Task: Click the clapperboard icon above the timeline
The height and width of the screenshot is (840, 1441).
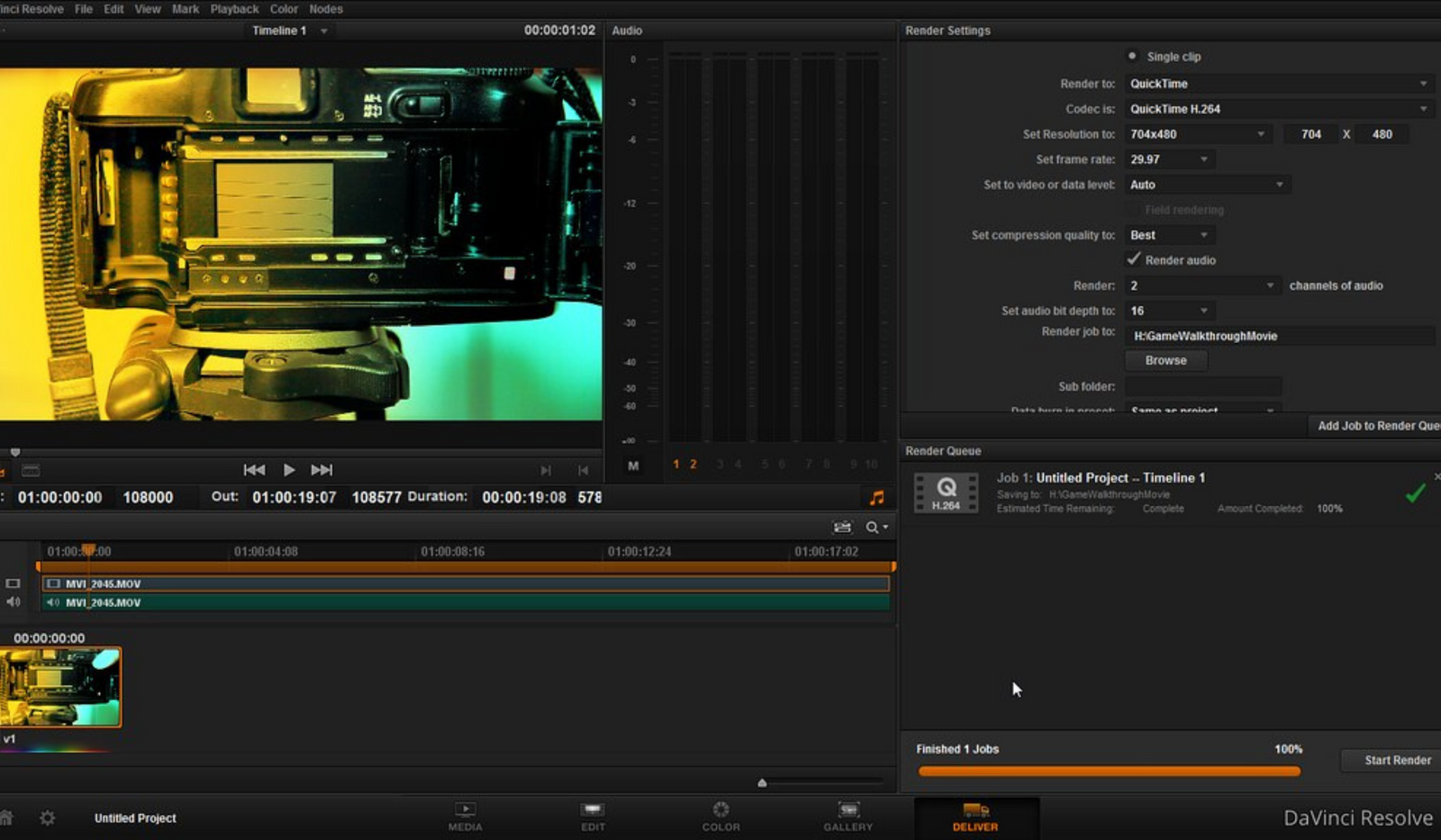Action: pos(841,528)
